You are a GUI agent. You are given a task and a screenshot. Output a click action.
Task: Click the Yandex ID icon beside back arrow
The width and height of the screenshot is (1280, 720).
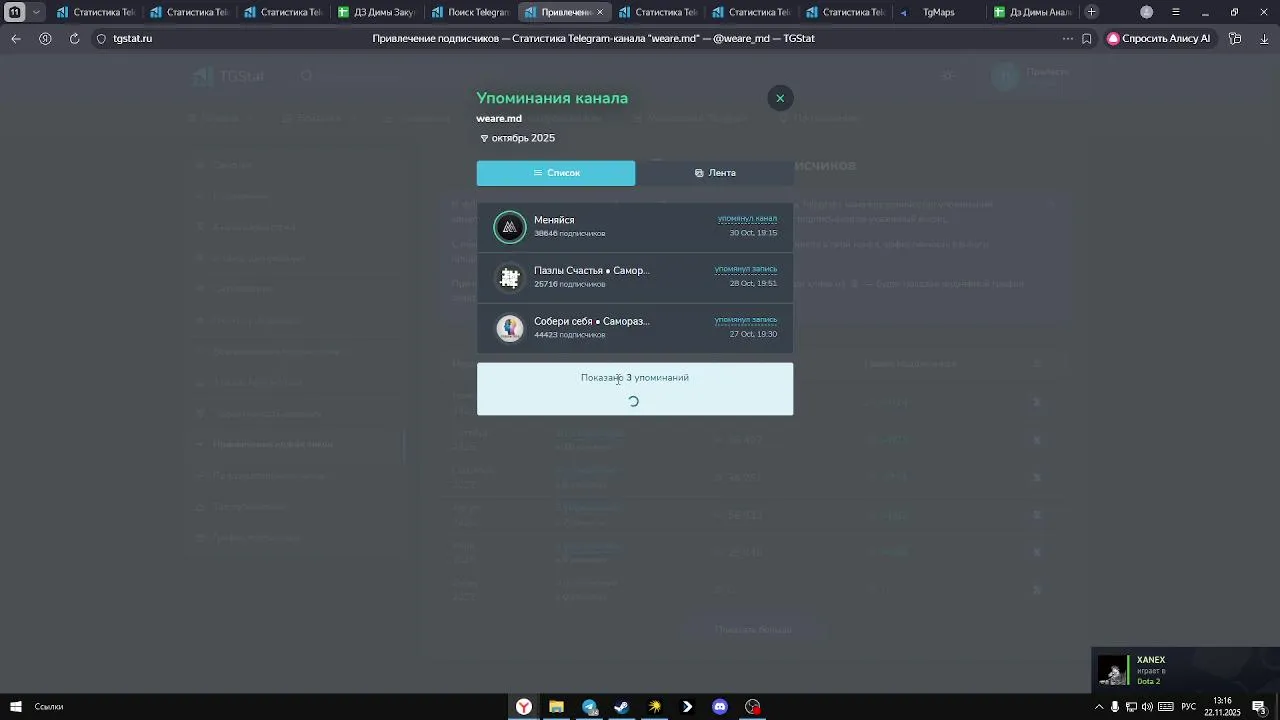(x=45, y=39)
